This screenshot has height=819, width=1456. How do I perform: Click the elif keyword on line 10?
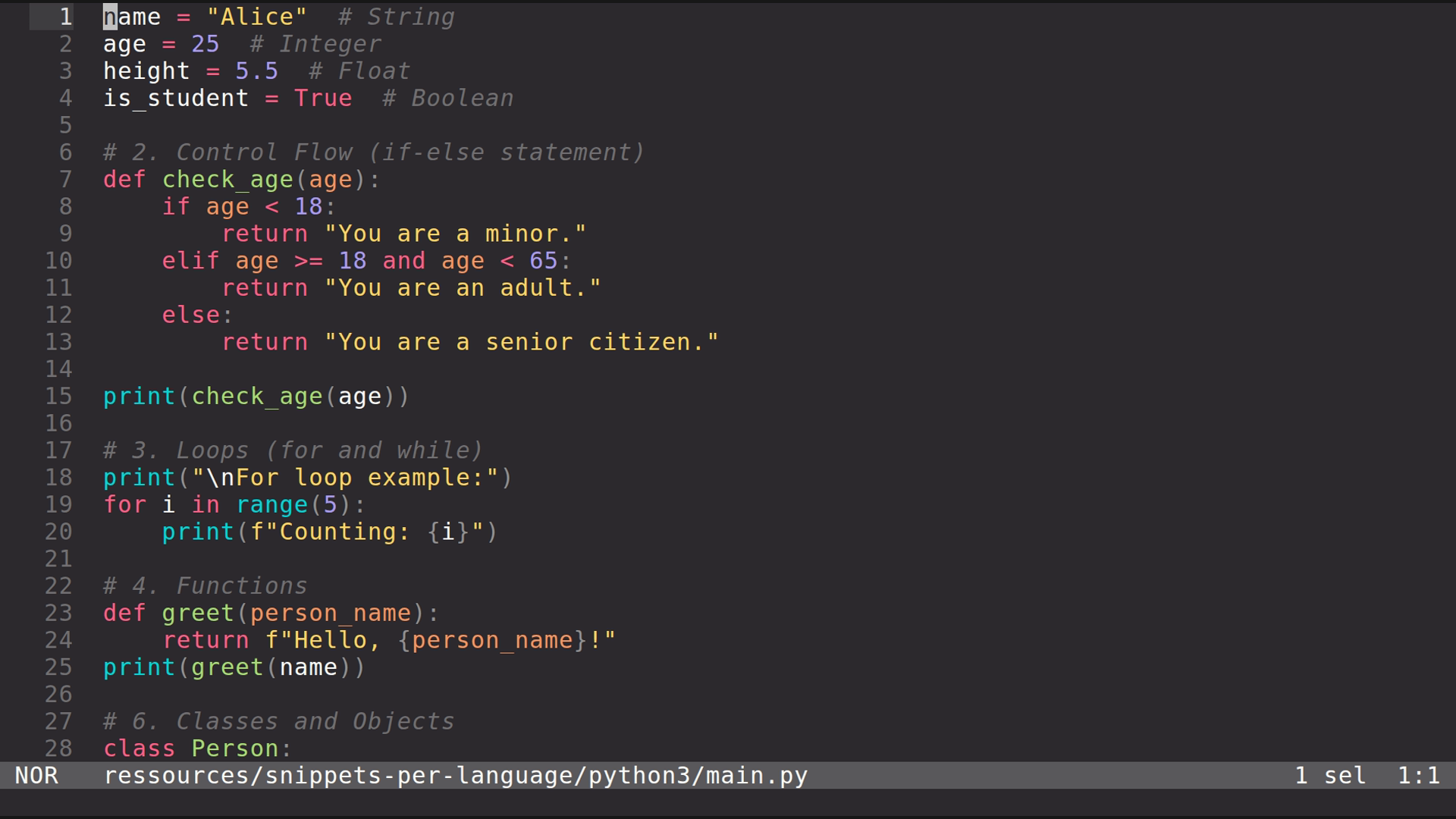[190, 260]
